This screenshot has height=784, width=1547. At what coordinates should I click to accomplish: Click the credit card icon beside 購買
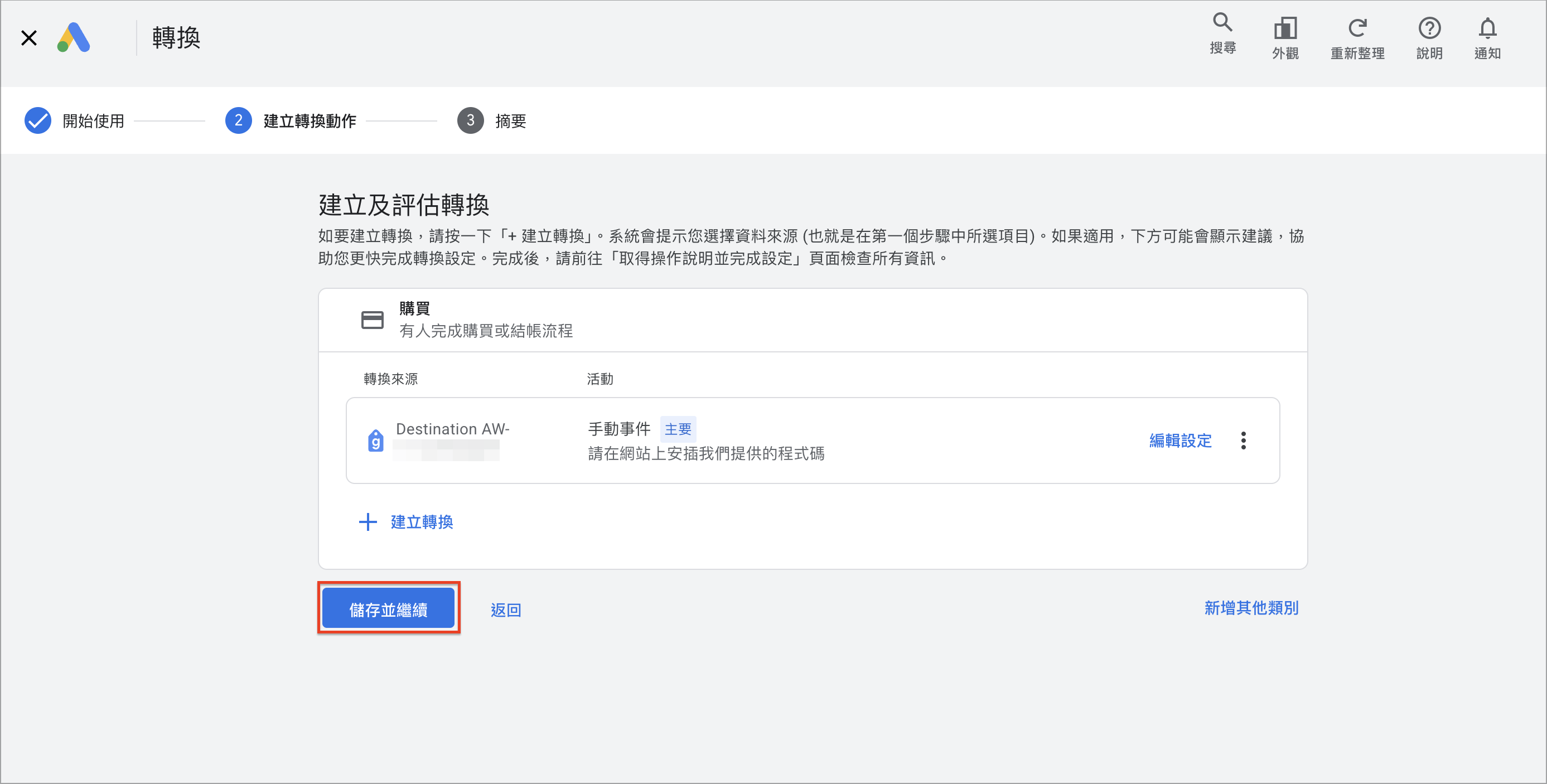pos(372,320)
